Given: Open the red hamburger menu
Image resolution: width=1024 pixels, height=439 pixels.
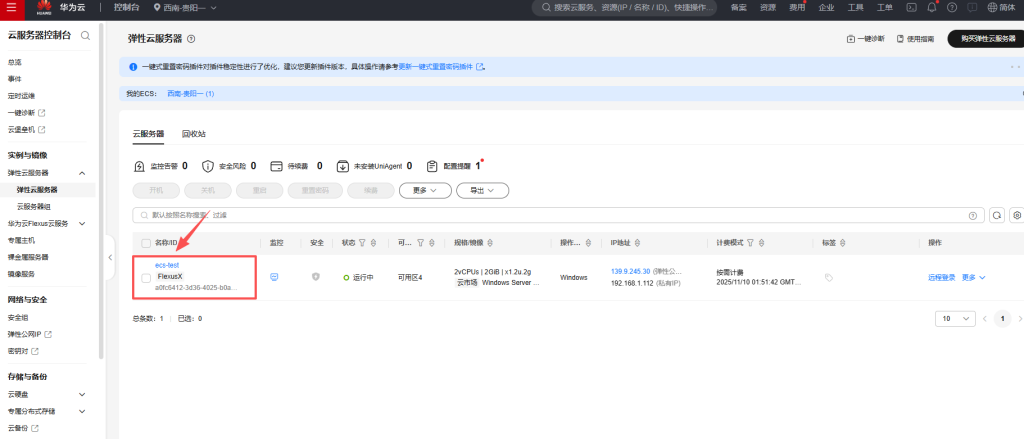Looking at the screenshot, I should (12, 7).
